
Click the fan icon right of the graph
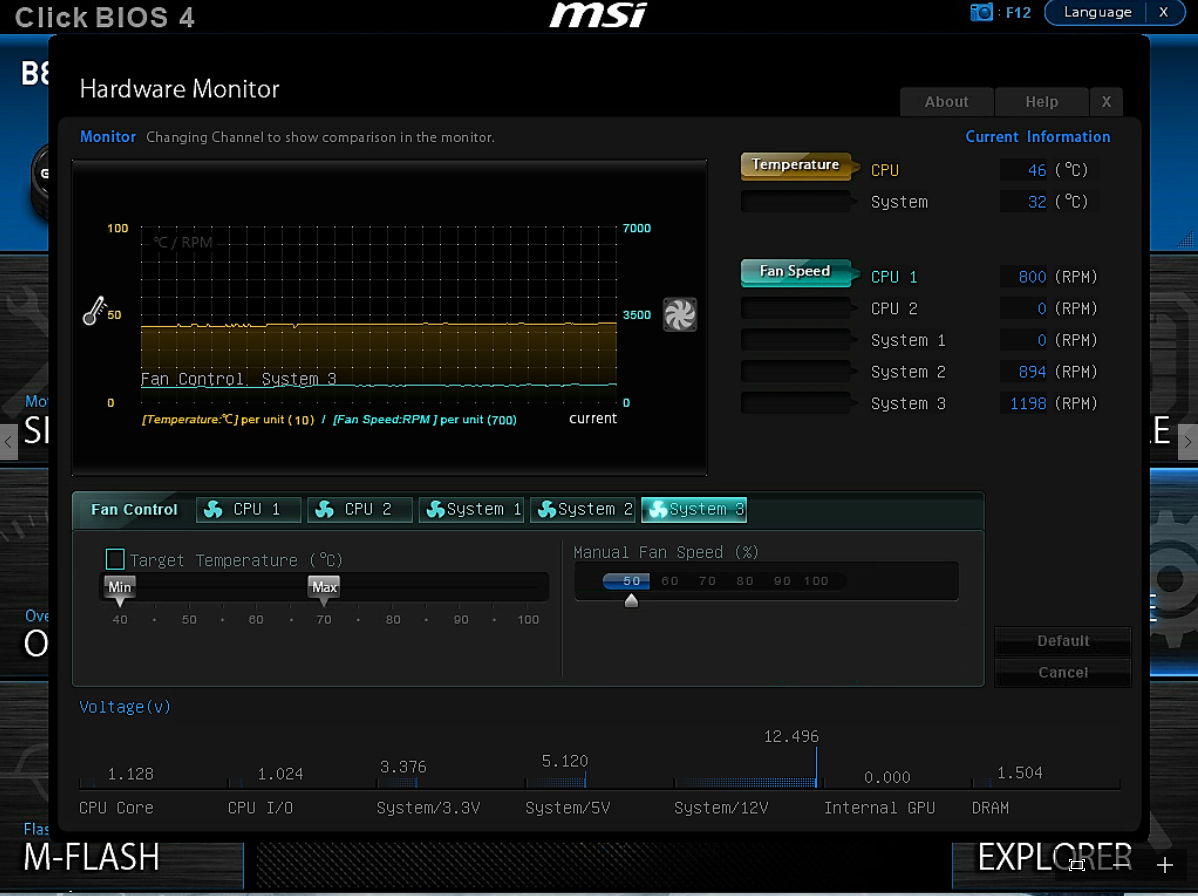[679, 314]
